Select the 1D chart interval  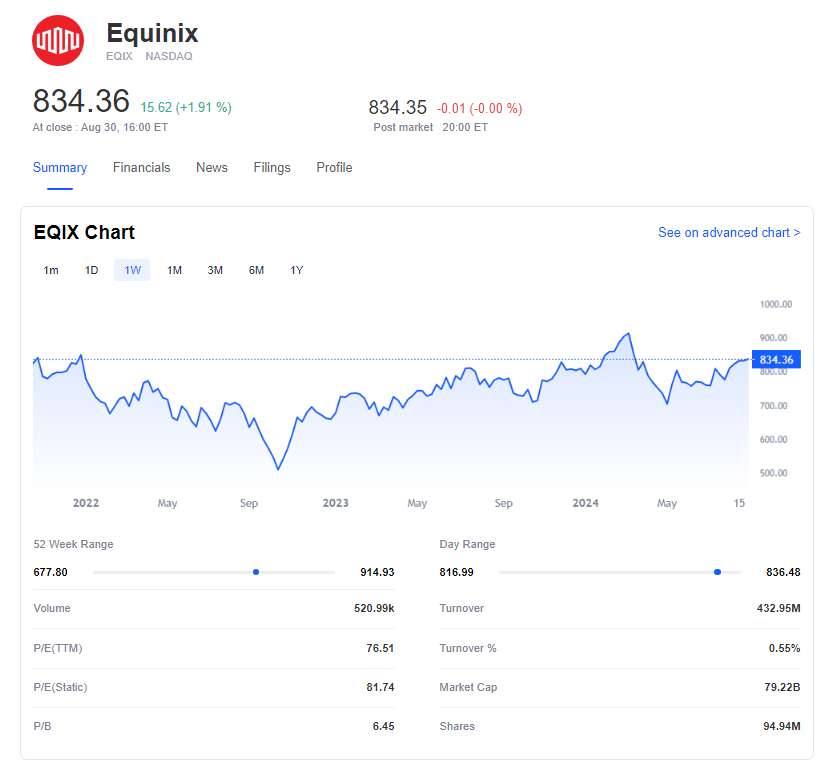point(91,270)
